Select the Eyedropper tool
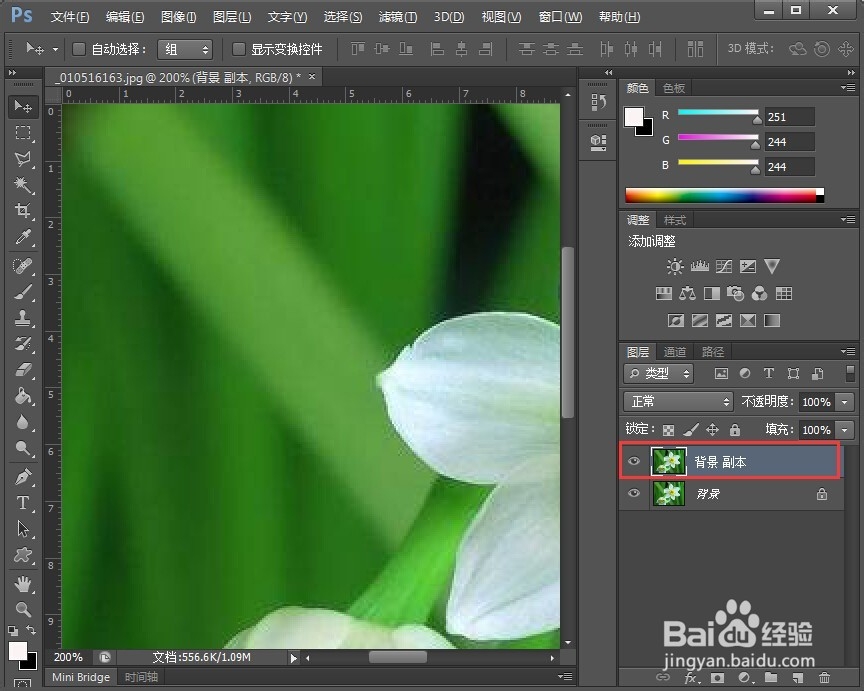This screenshot has height=691, width=864. [x=23, y=237]
